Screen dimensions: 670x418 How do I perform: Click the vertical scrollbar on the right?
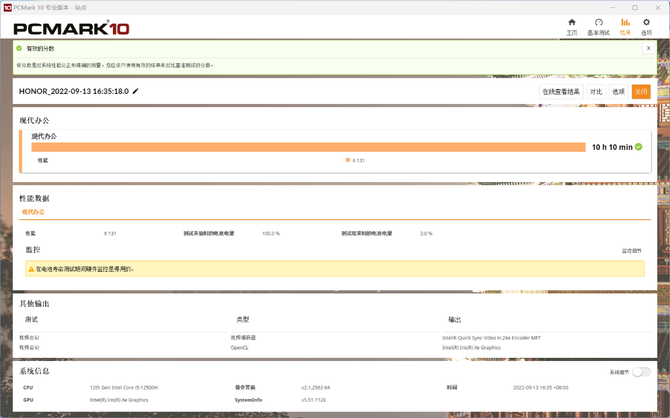664,200
